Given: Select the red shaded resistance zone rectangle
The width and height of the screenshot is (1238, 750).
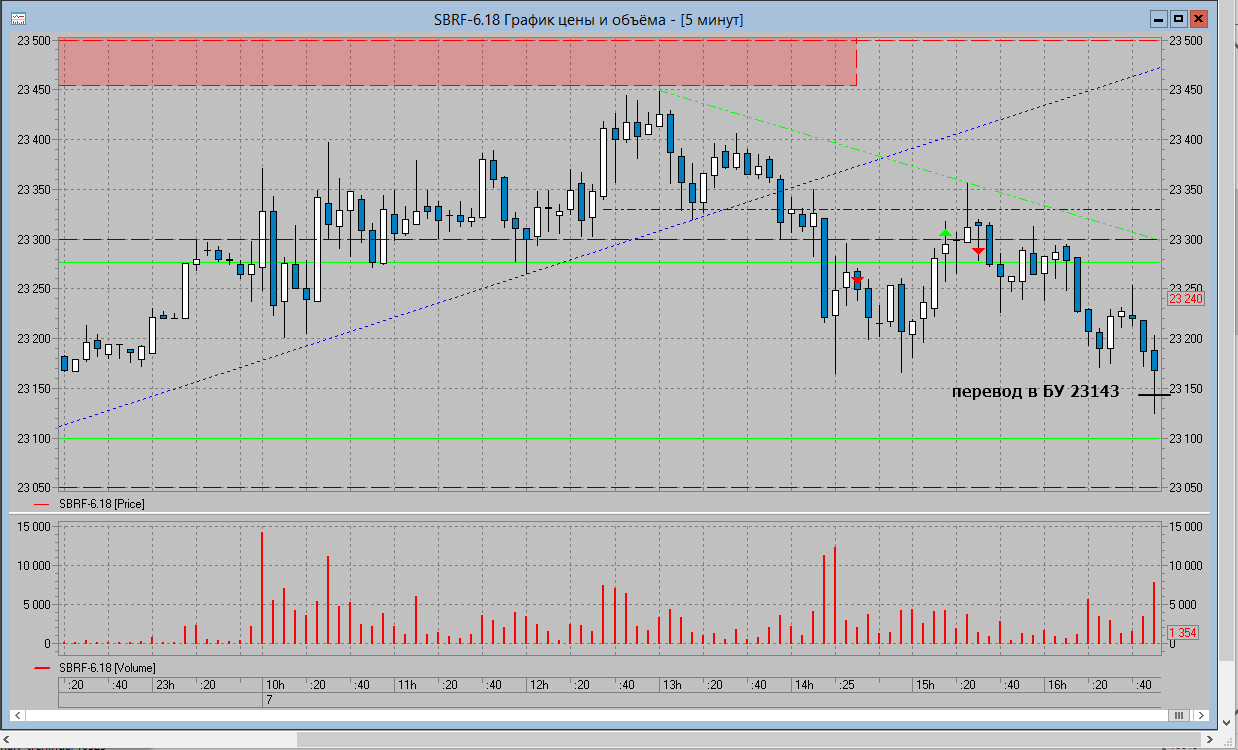Looking at the screenshot, I should tap(457, 62).
